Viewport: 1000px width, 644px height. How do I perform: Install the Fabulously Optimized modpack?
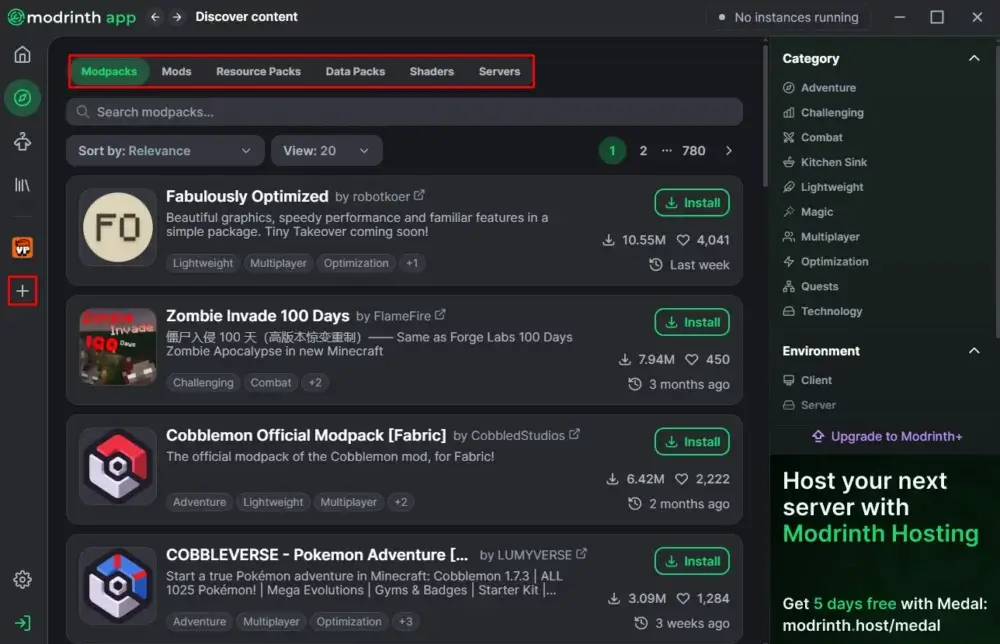[691, 203]
